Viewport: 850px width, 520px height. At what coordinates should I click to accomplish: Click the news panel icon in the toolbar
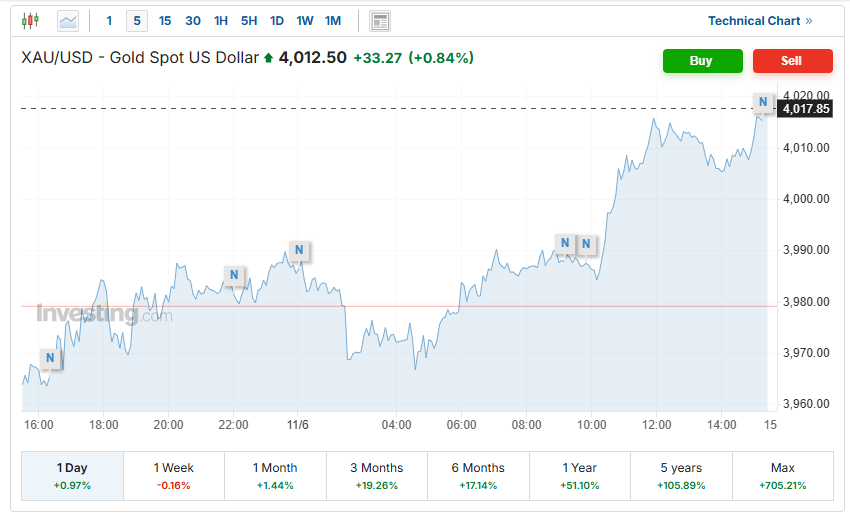point(379,21)
